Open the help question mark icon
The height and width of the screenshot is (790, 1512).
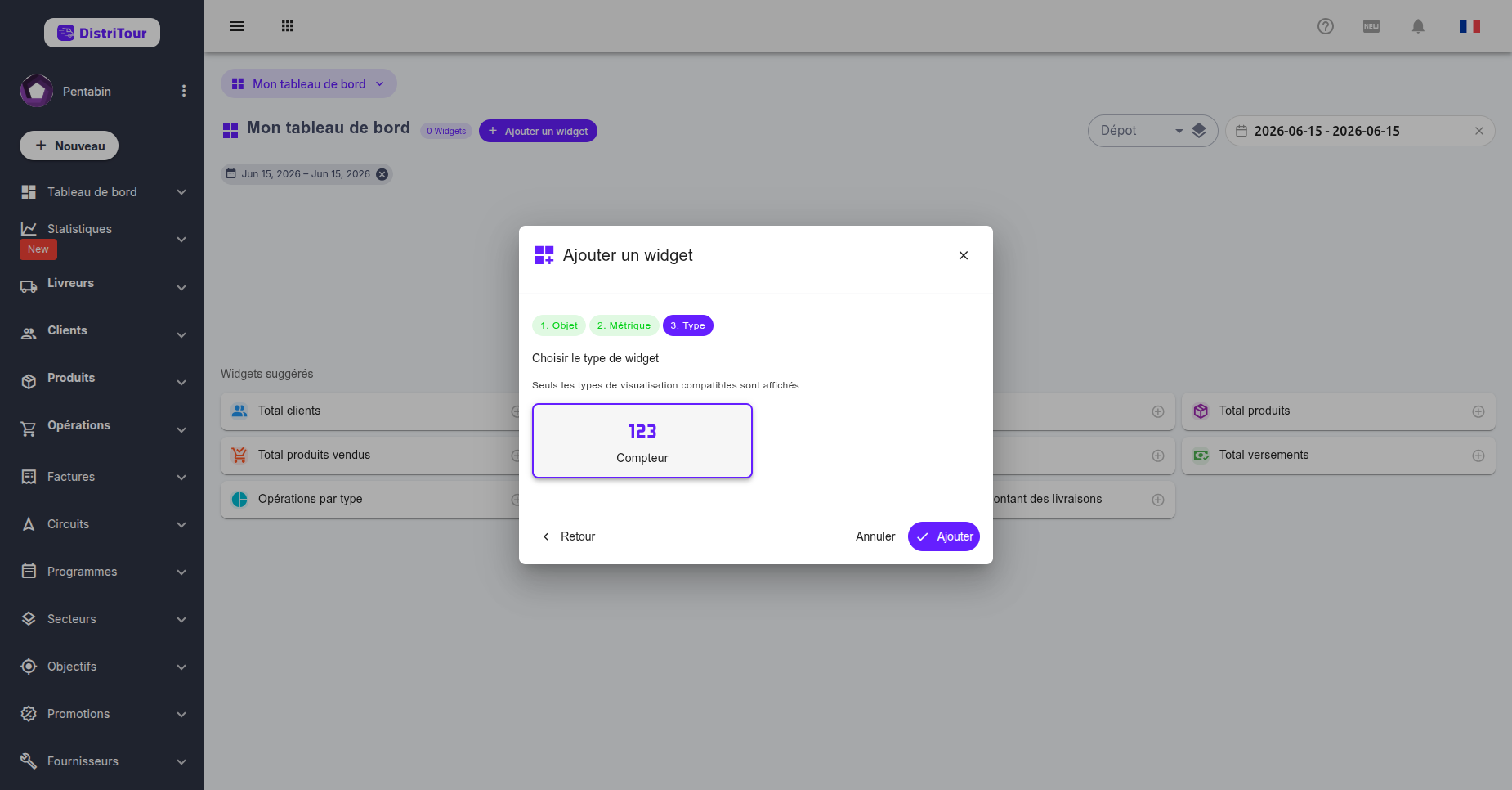[1326, 26]
